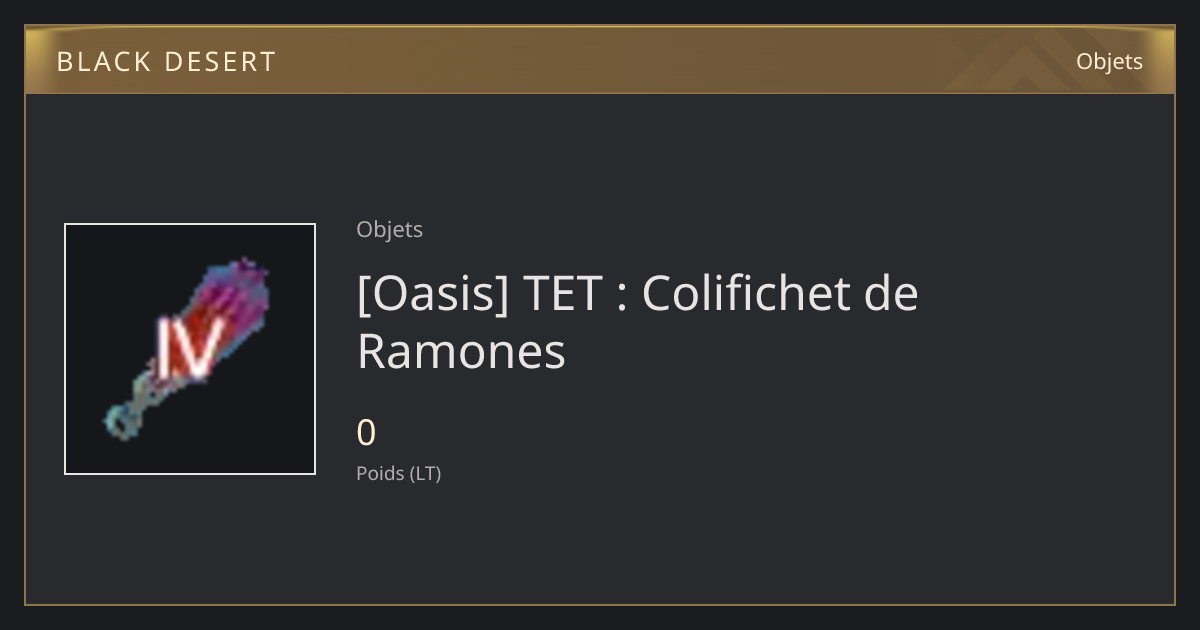Open the BLACK DESERT header title
The height and width of the screenshot is (630, 1200).
(x=166, y=61)
